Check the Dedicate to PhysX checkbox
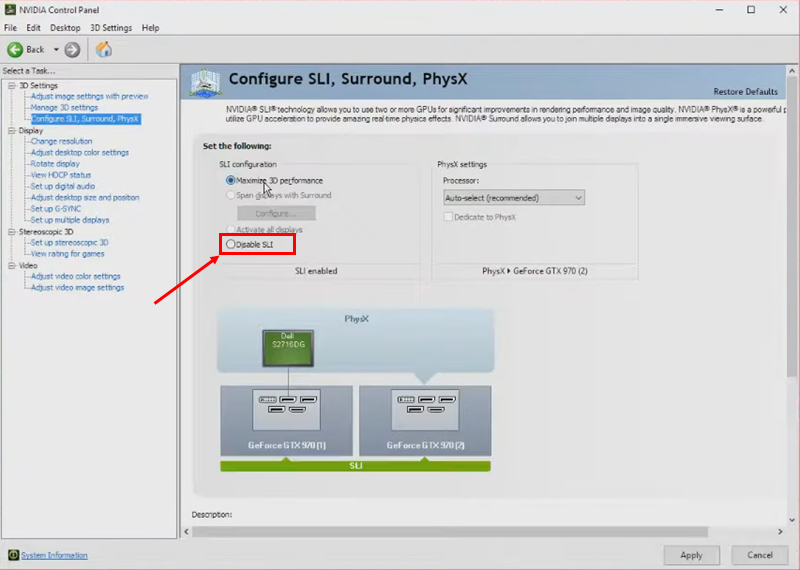The width and height of the screenshot is (800, 570). [448, 217]
